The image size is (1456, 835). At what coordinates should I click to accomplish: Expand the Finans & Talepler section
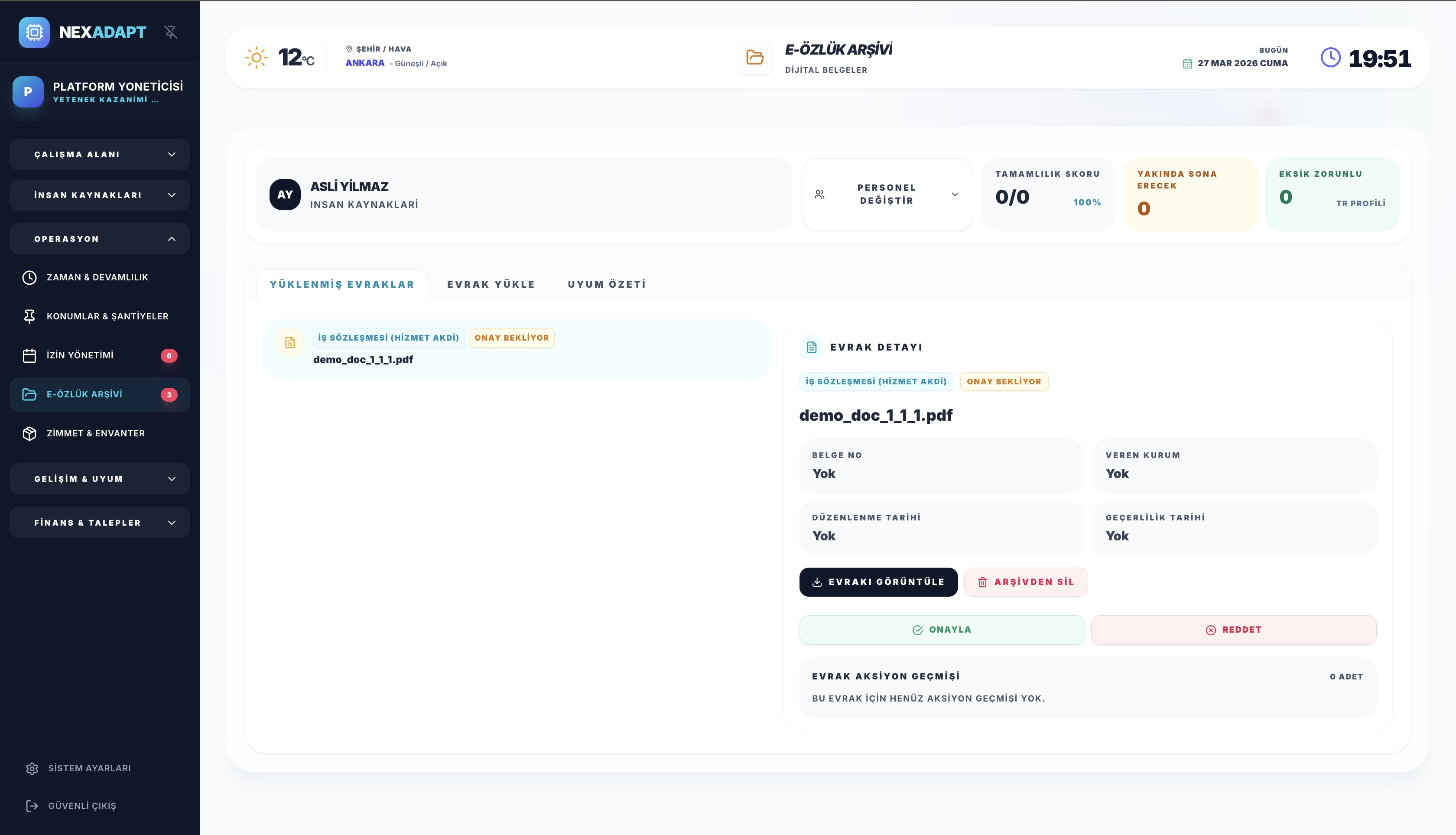click(100, 523)
